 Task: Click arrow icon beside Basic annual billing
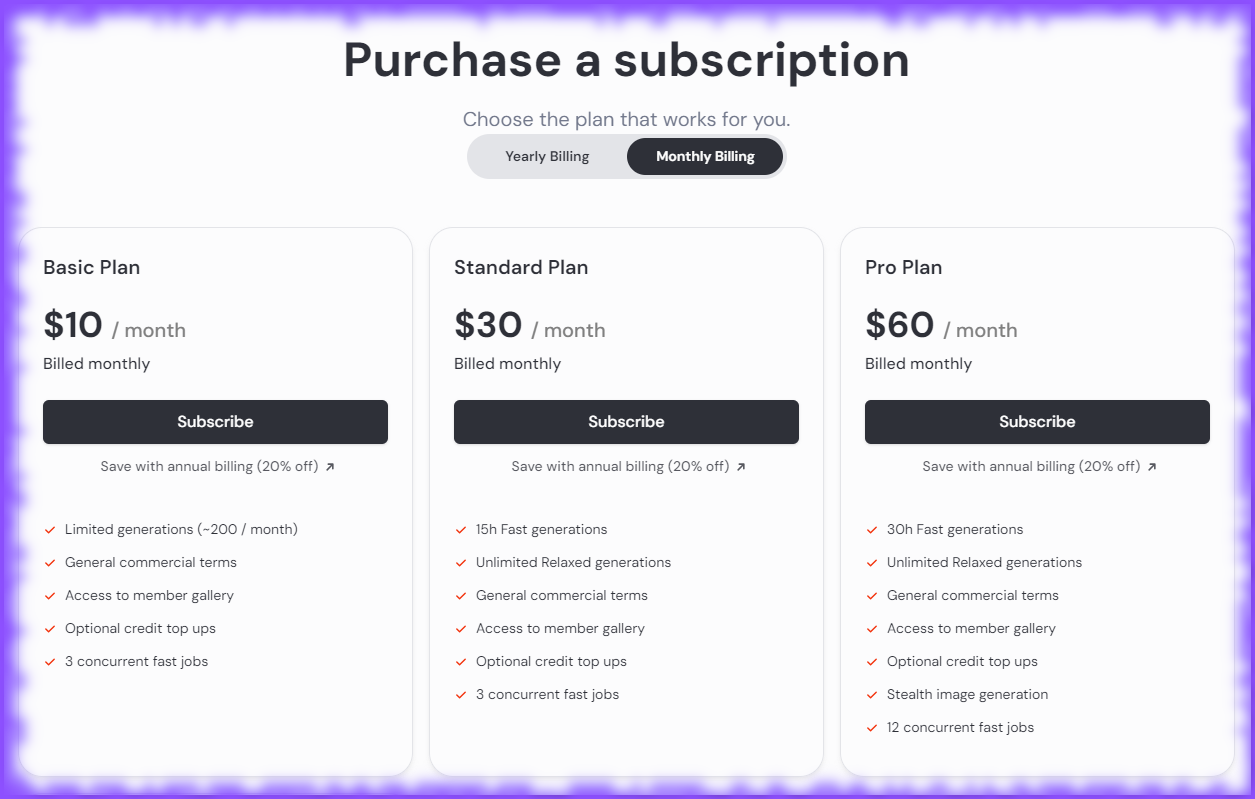point(330,467)
